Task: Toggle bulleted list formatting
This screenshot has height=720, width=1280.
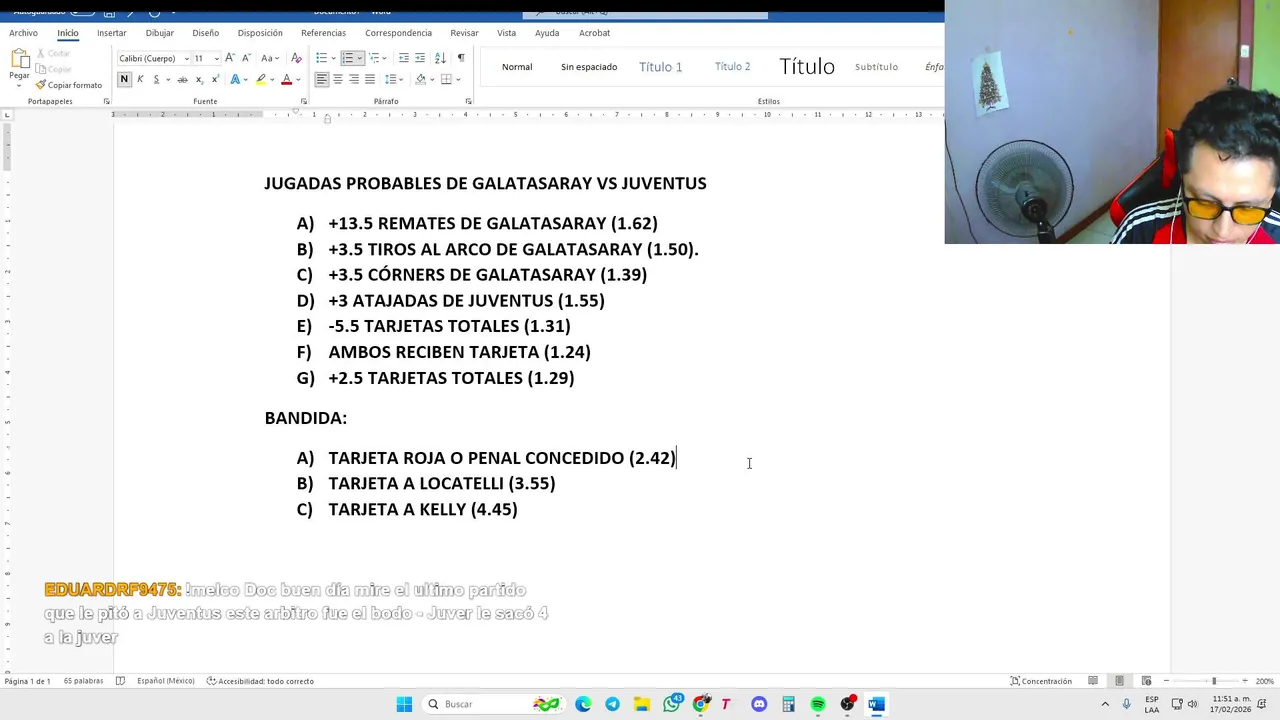Action: coord(321,58)
